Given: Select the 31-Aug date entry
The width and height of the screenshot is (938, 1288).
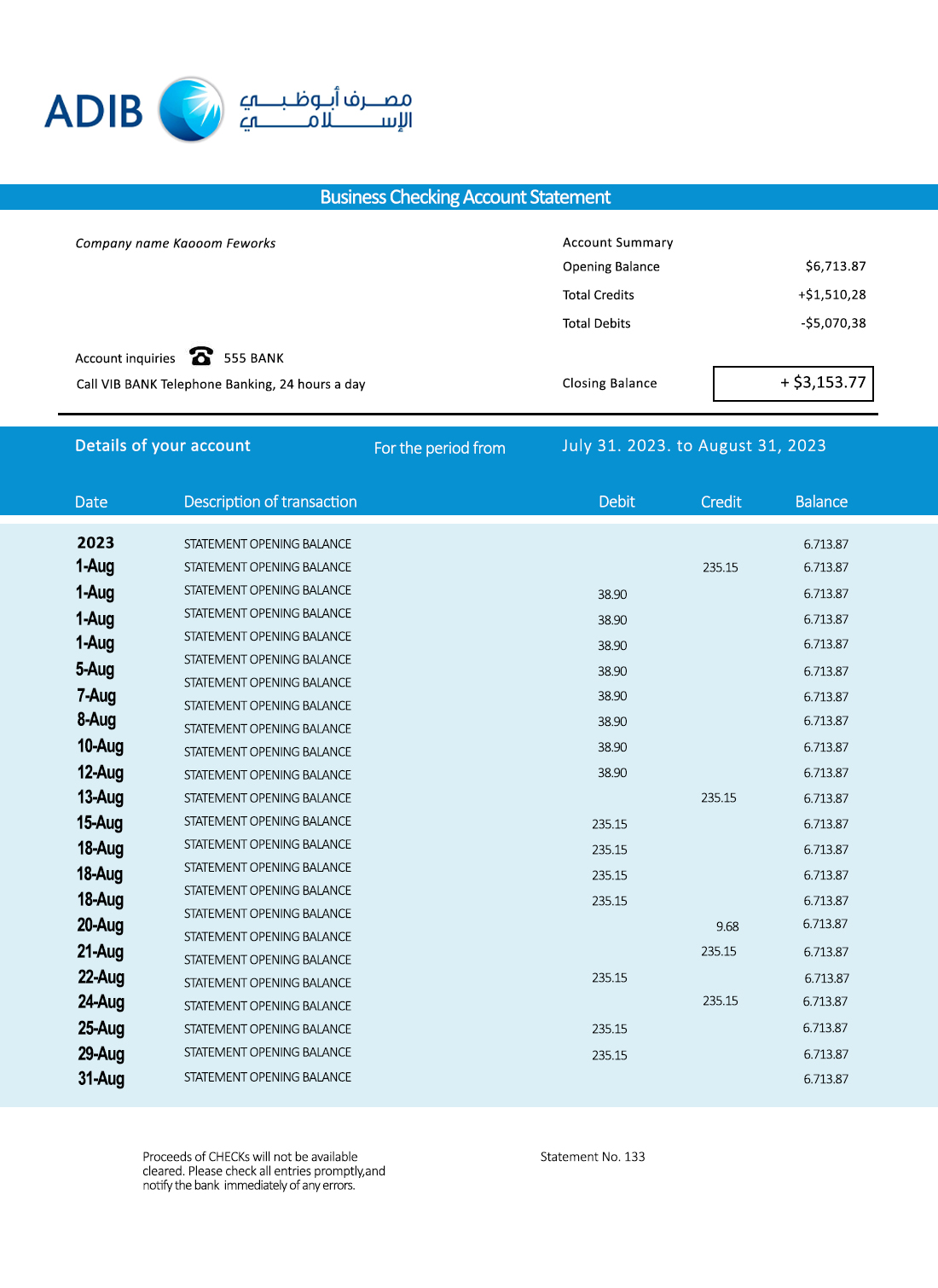Looking at the screenshot, I should (x=101, y=1079).
